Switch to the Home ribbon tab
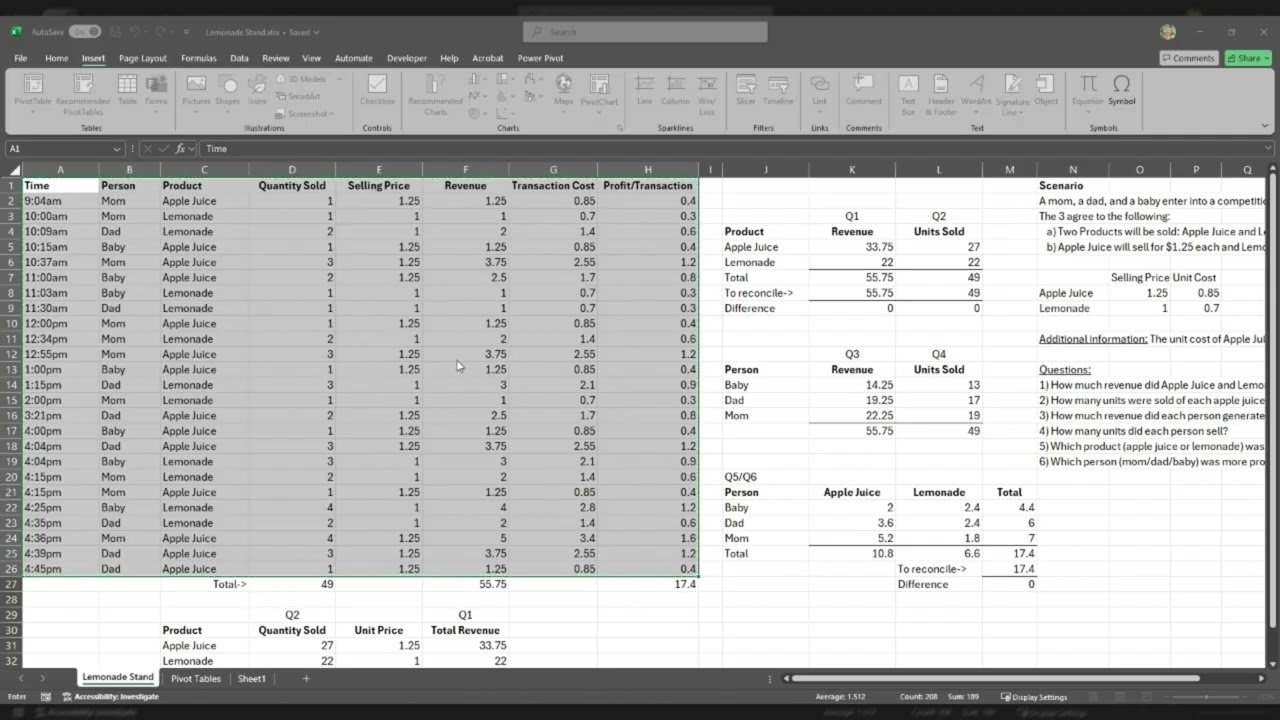1280x720 pixels. 56,58
